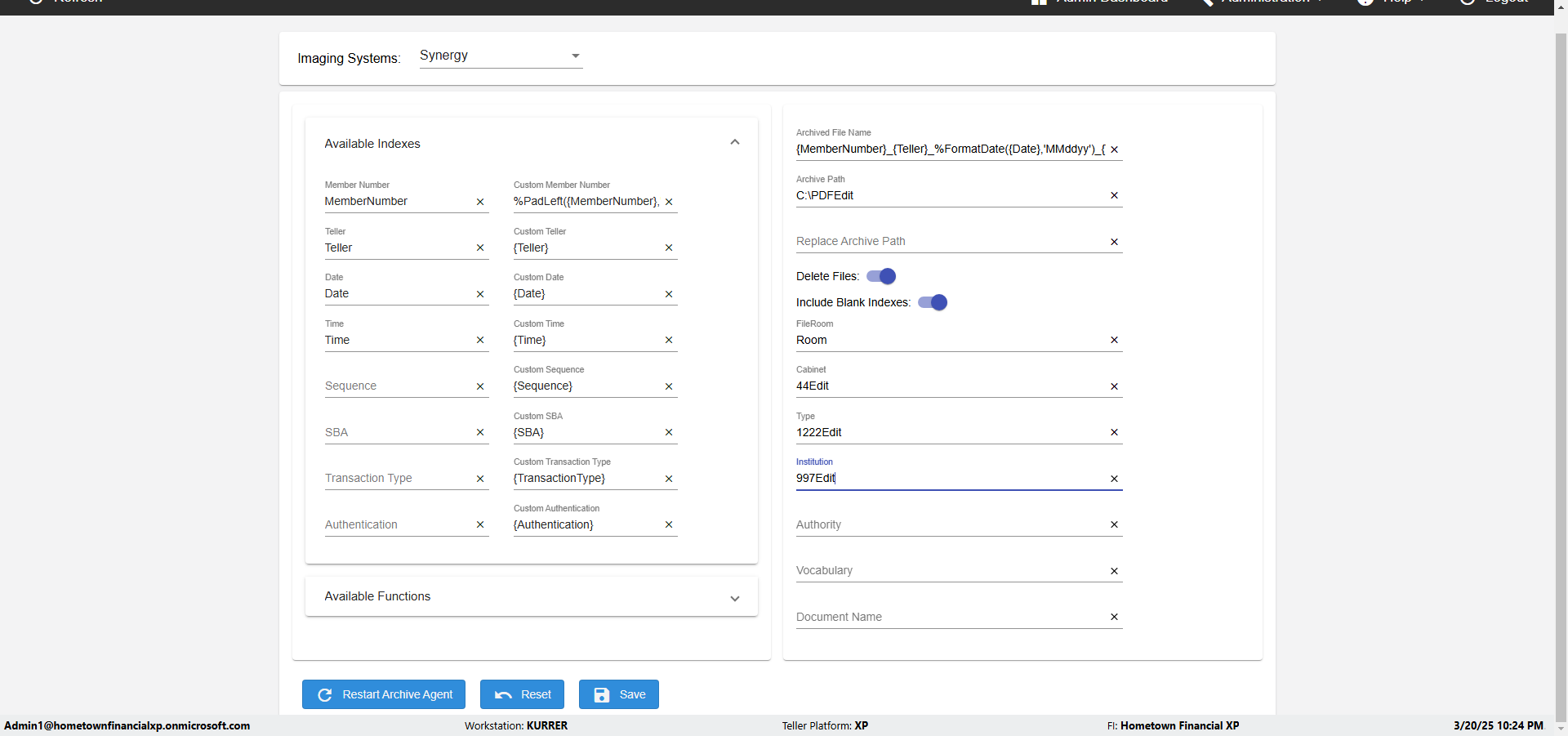Save the imaging system settings
Viewport: 1568px width, 736px height.
[x=618, y=694]
